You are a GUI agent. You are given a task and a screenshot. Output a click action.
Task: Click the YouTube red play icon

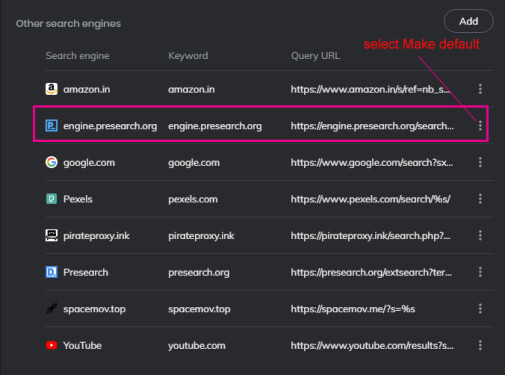(x=51, y=345)
